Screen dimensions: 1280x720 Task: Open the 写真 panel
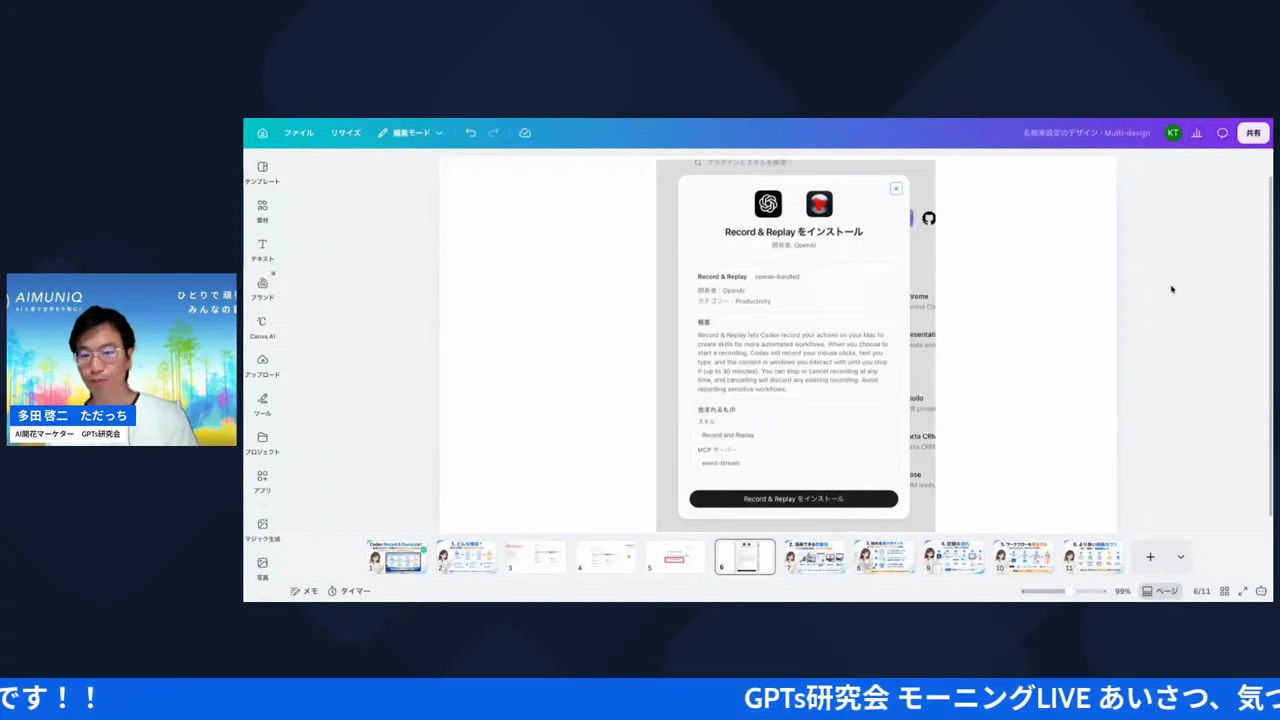tap(262, 569)
